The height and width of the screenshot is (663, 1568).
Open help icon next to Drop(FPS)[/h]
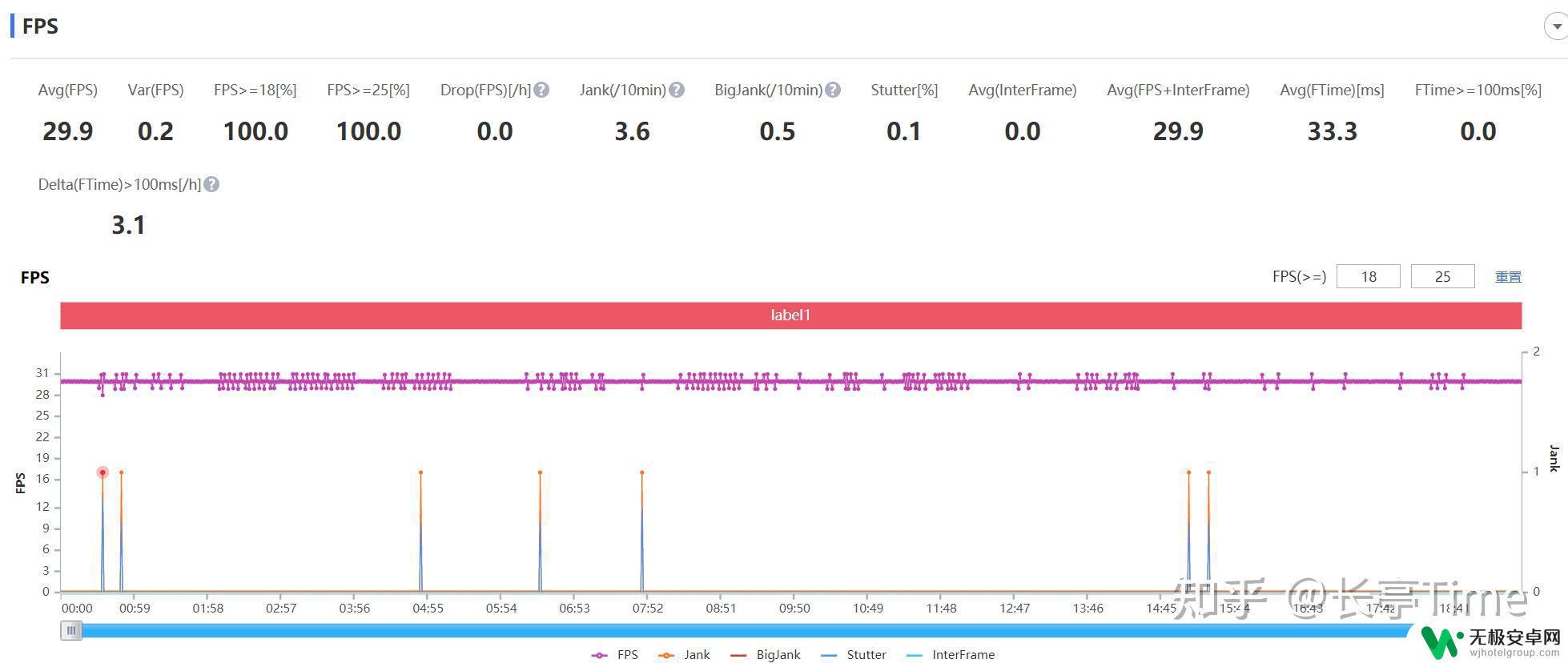point(541,90)
